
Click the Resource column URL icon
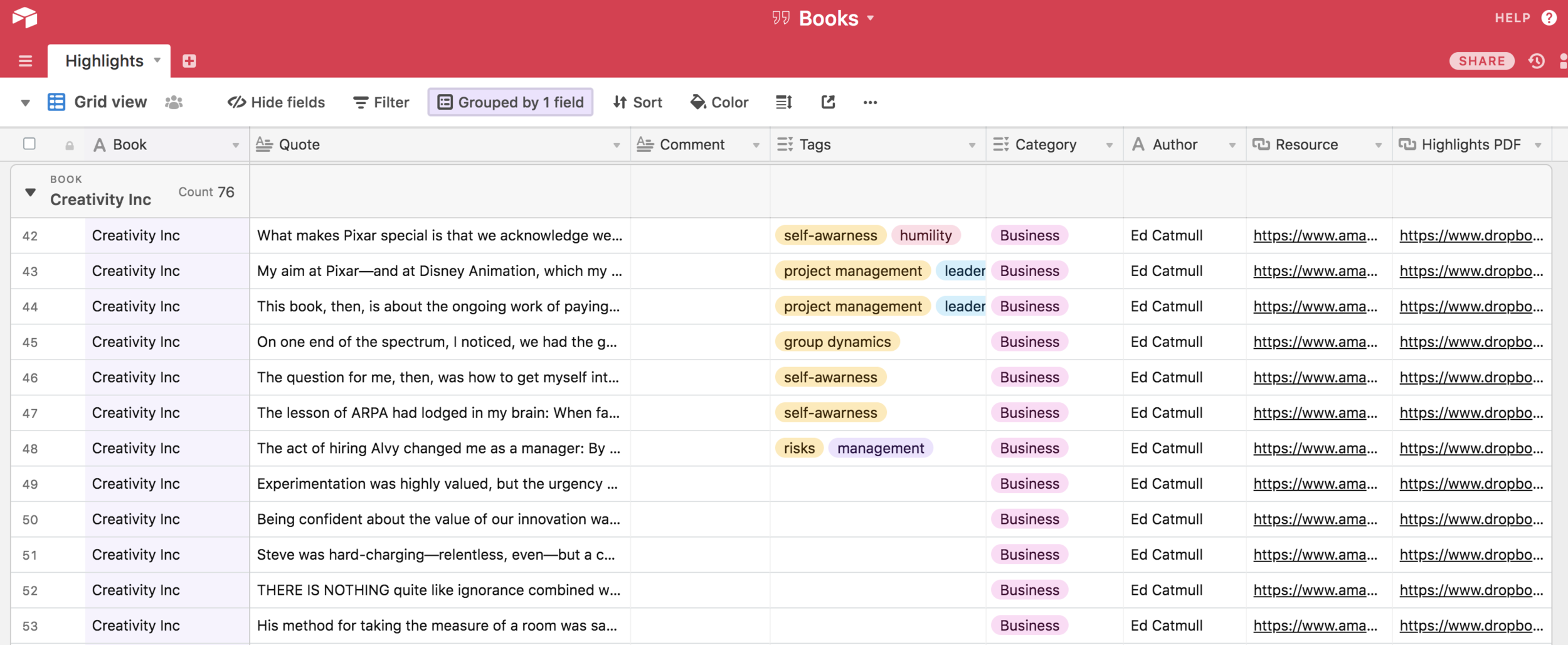[1261, 144]
